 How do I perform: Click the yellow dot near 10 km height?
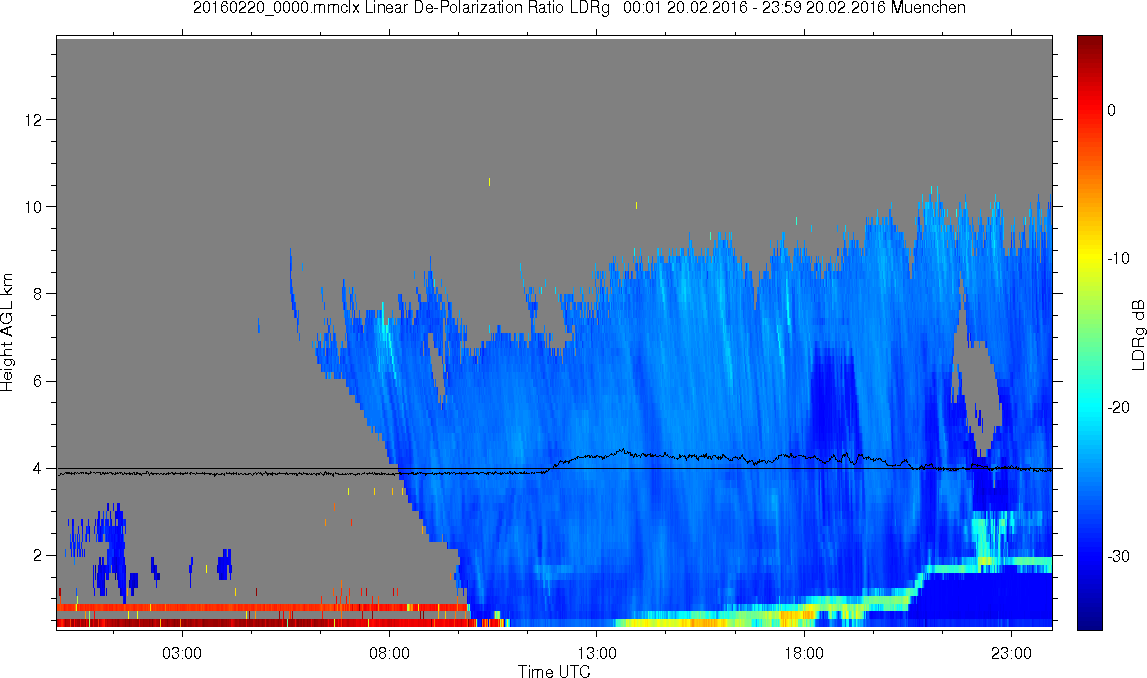(636, 206)
